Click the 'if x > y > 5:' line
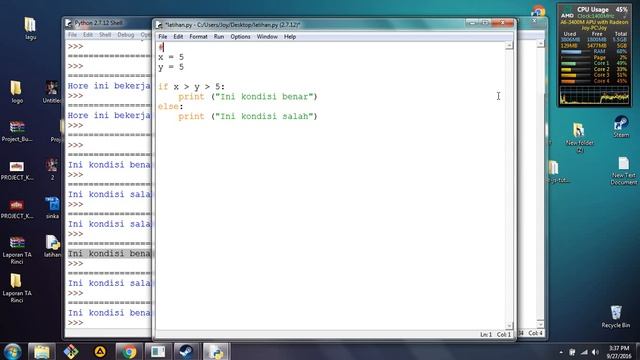The width and height of the screenshot is (640, 360). coord(191,87)
